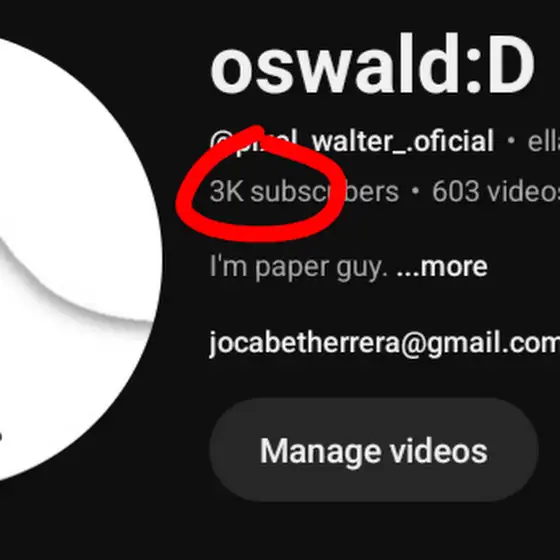This screenshot has height=560, width=560.
Task: Click the red hand-drawn circle annotation
Action: point(261,184)
